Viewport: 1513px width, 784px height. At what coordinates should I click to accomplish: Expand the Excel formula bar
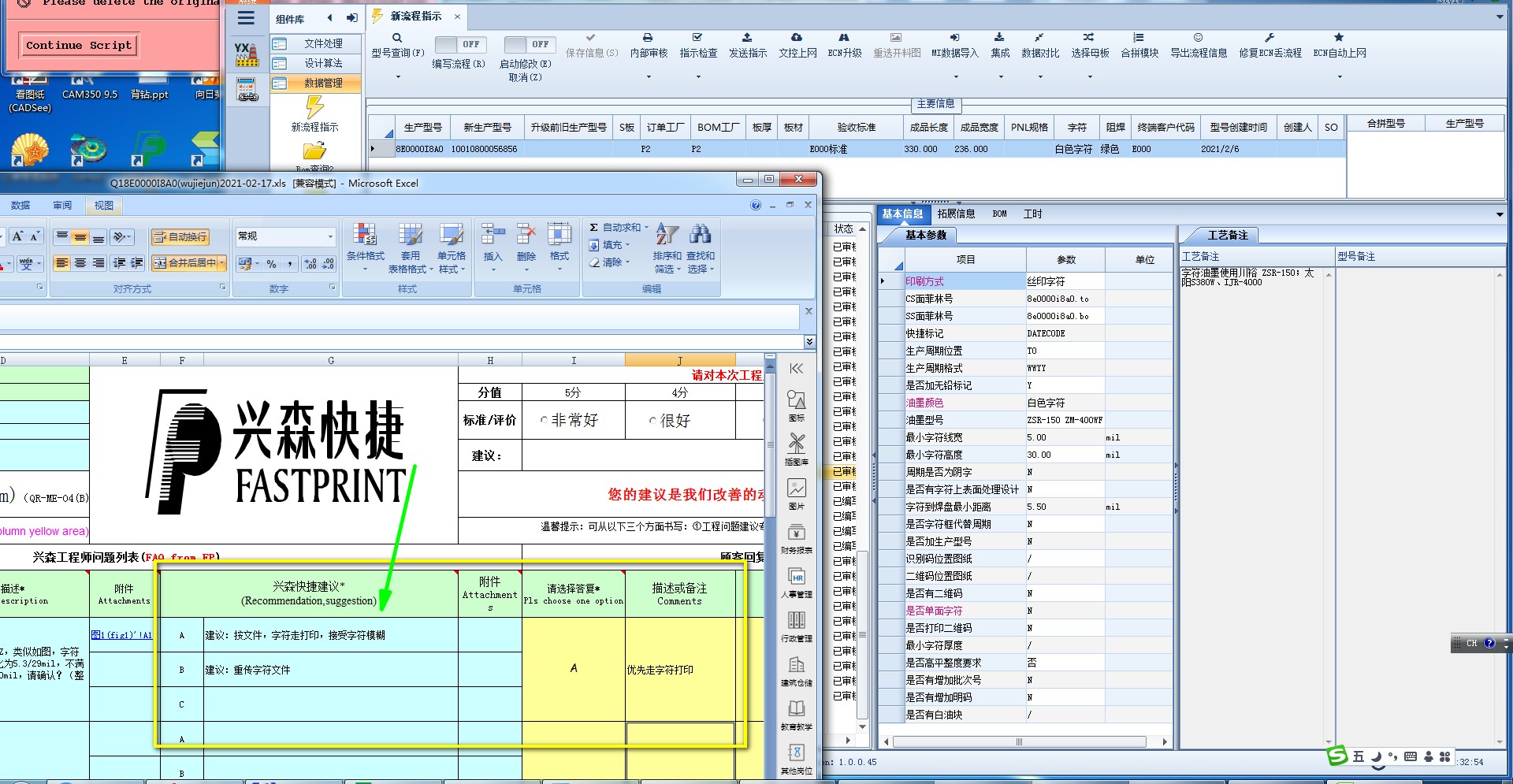click(x=809, y=341)
